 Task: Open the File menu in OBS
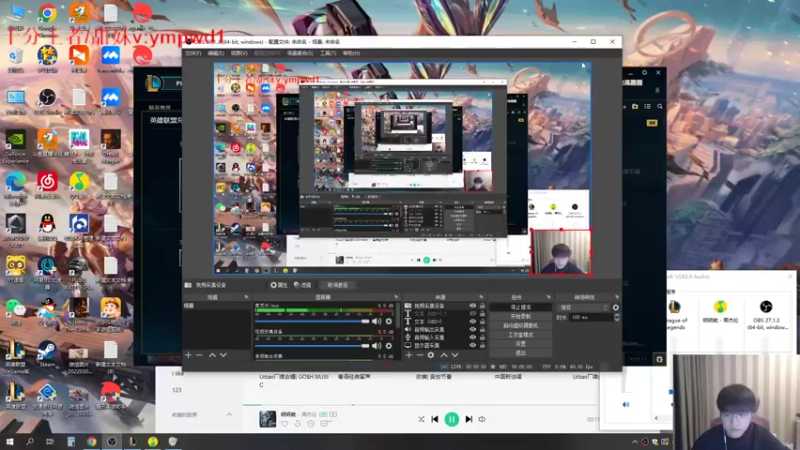point(193,53)
